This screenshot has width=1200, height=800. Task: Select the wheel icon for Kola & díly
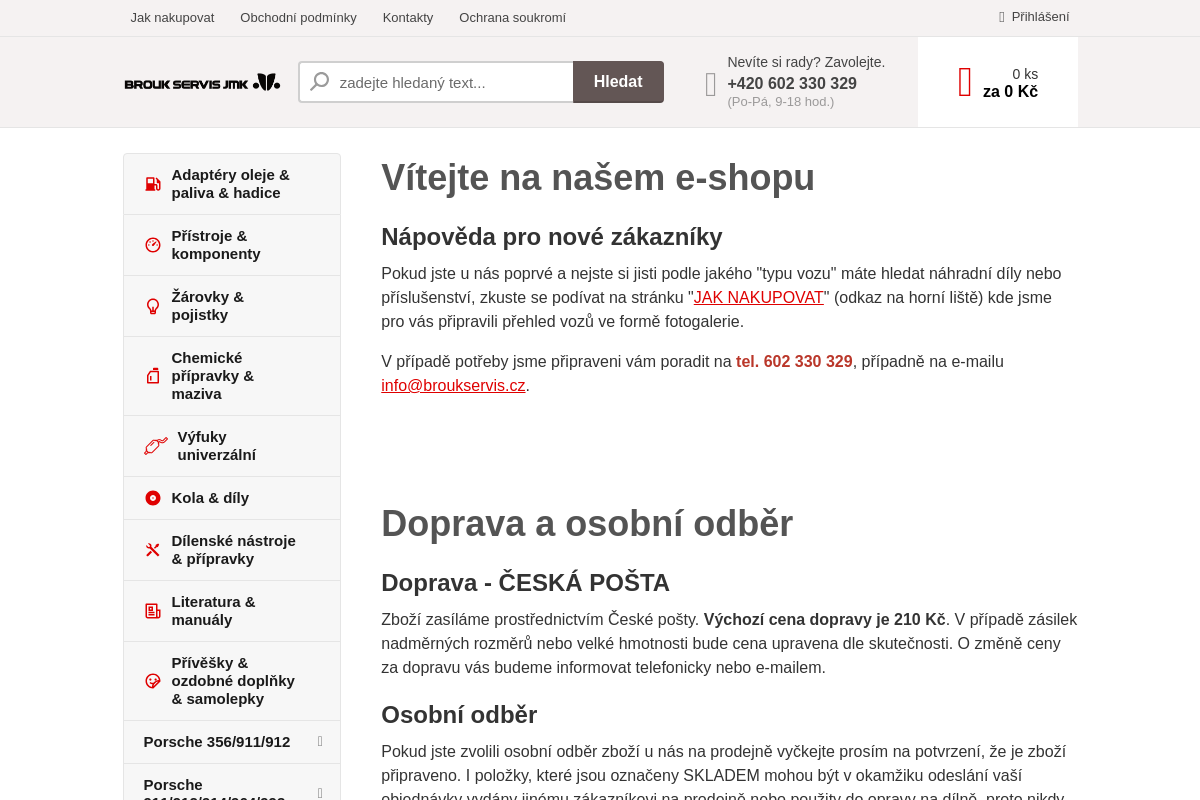(x=153, y=497)
